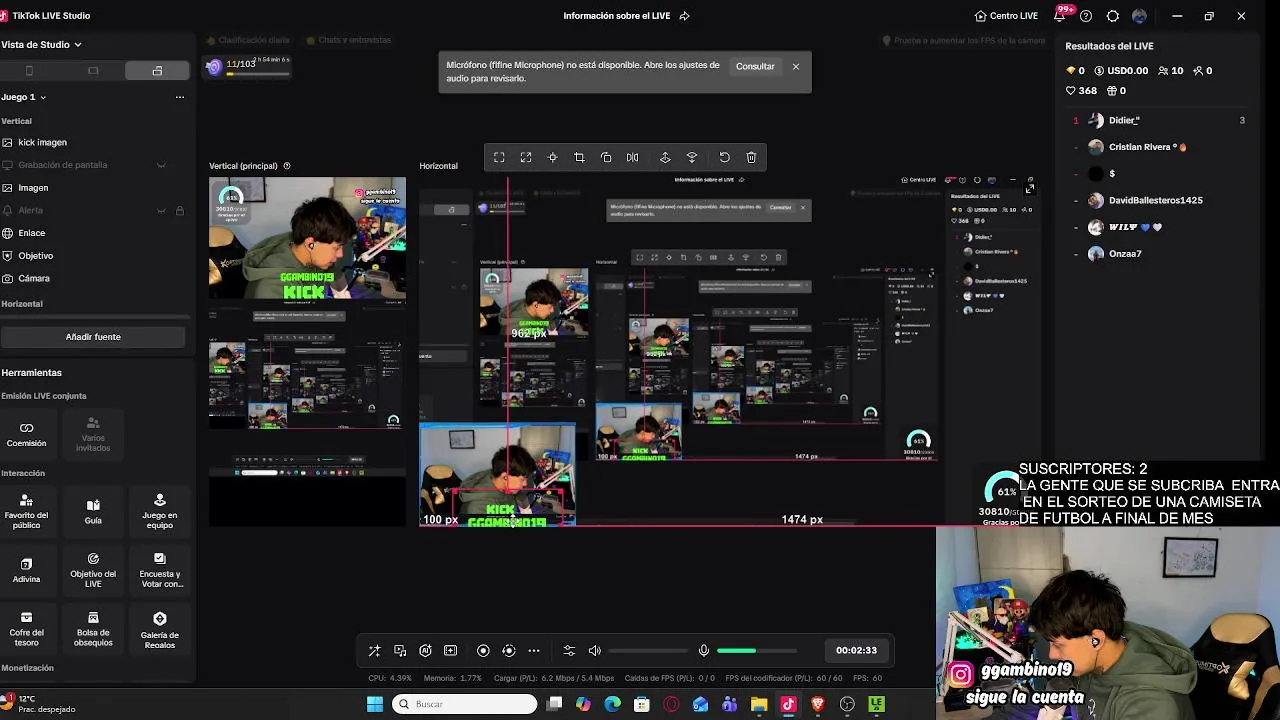Screen dimensions: 1280x720
Task: Show the hidden Alerta source
Action: click(x=161, y=211)
